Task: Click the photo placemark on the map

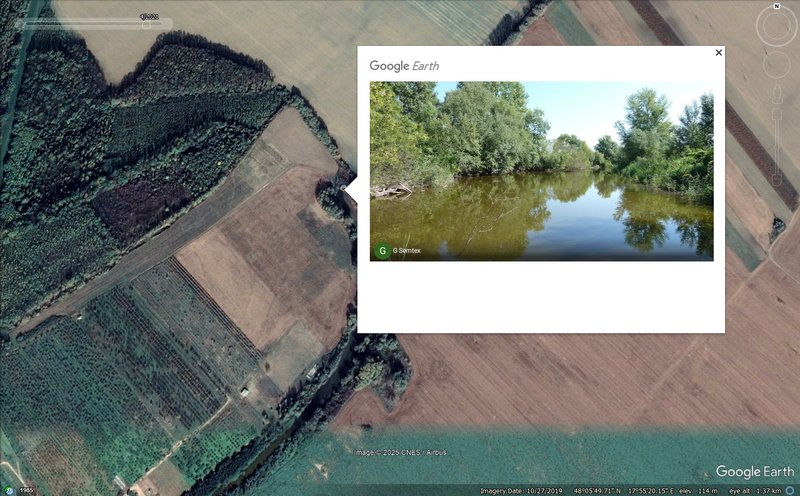Action: point(344,188)
